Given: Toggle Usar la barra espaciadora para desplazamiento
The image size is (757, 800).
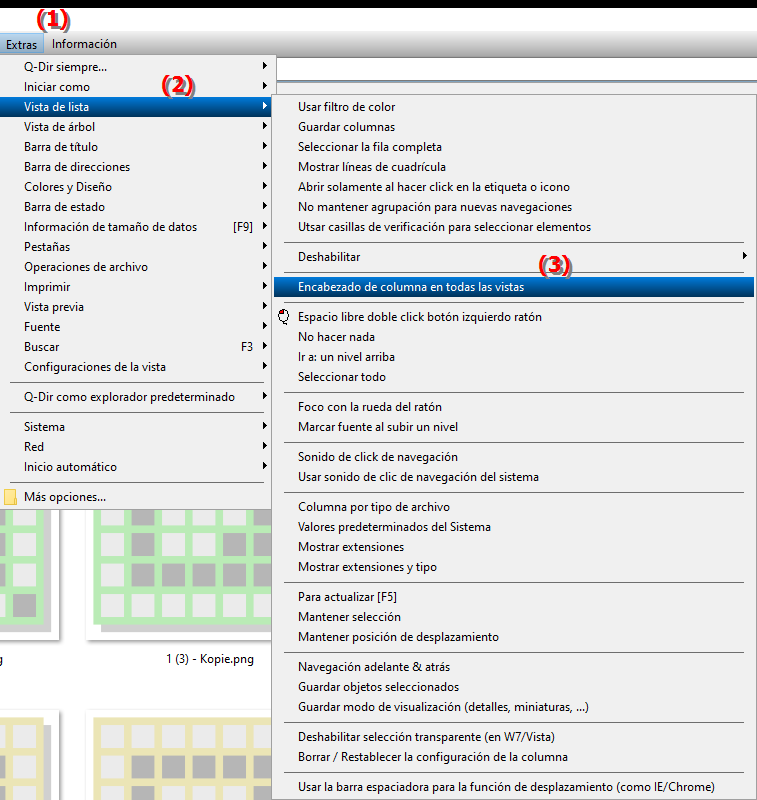Looking at the screenshot, I should click(514, 787).
